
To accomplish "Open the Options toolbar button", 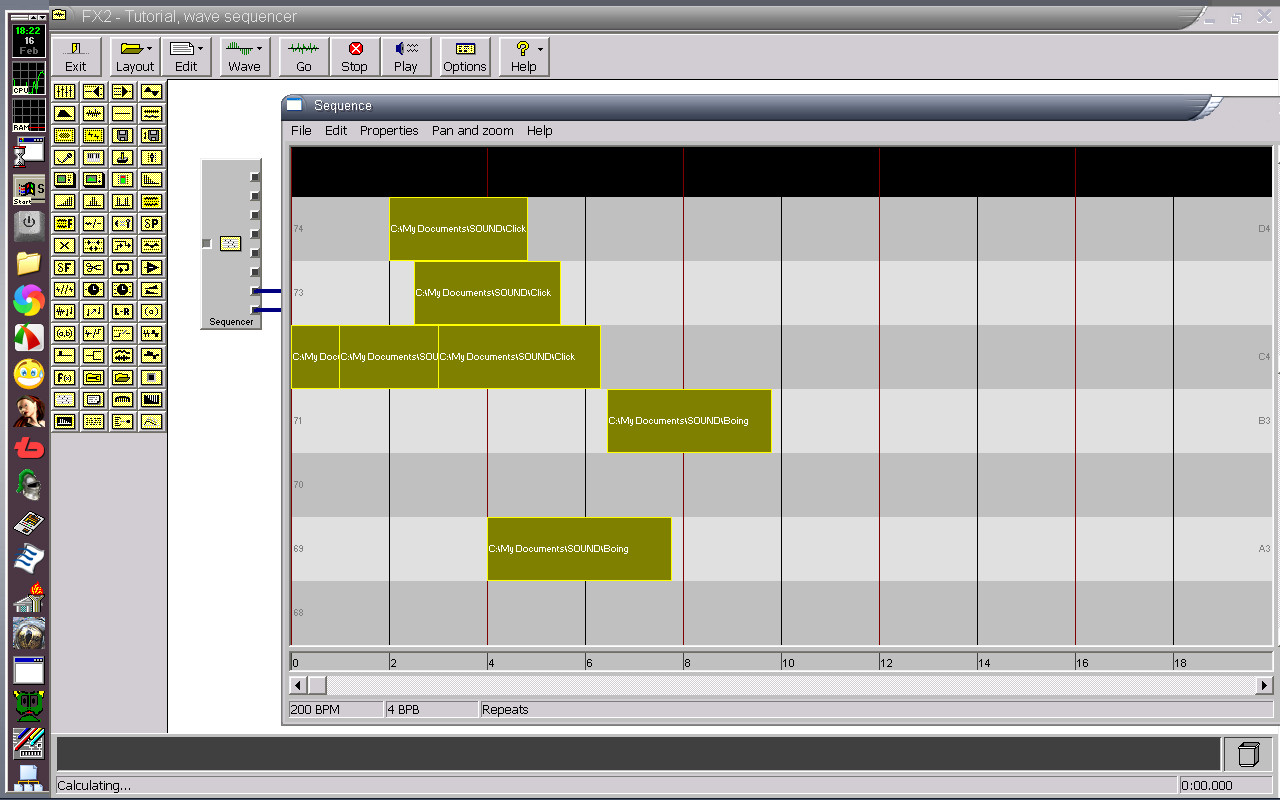I will click(465, 57).
